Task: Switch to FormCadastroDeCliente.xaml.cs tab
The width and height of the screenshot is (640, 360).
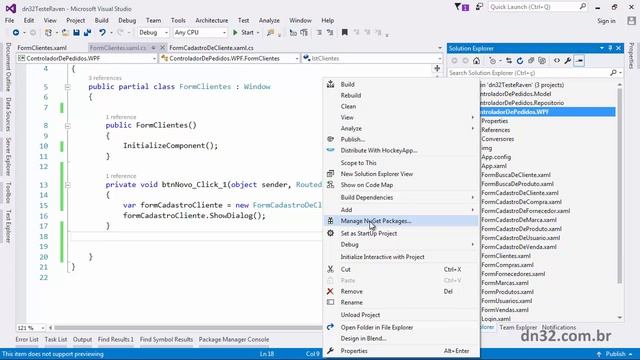Action: [x=211, y=48]
